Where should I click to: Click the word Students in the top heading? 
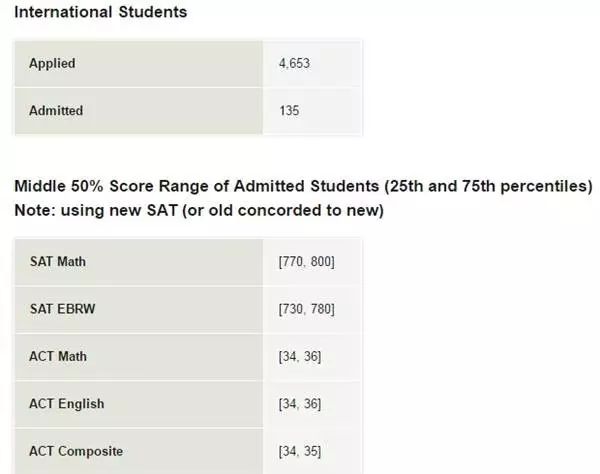click(153, 12)
